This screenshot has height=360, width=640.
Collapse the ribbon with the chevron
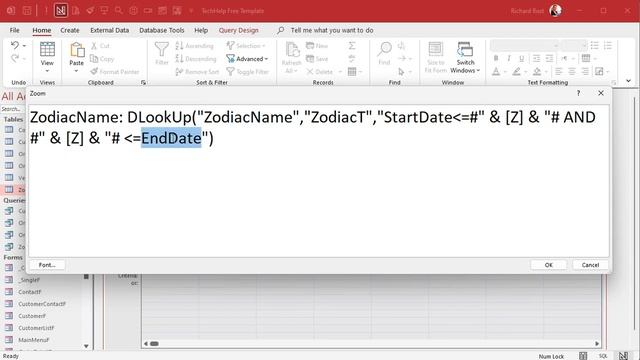point(629,81)
